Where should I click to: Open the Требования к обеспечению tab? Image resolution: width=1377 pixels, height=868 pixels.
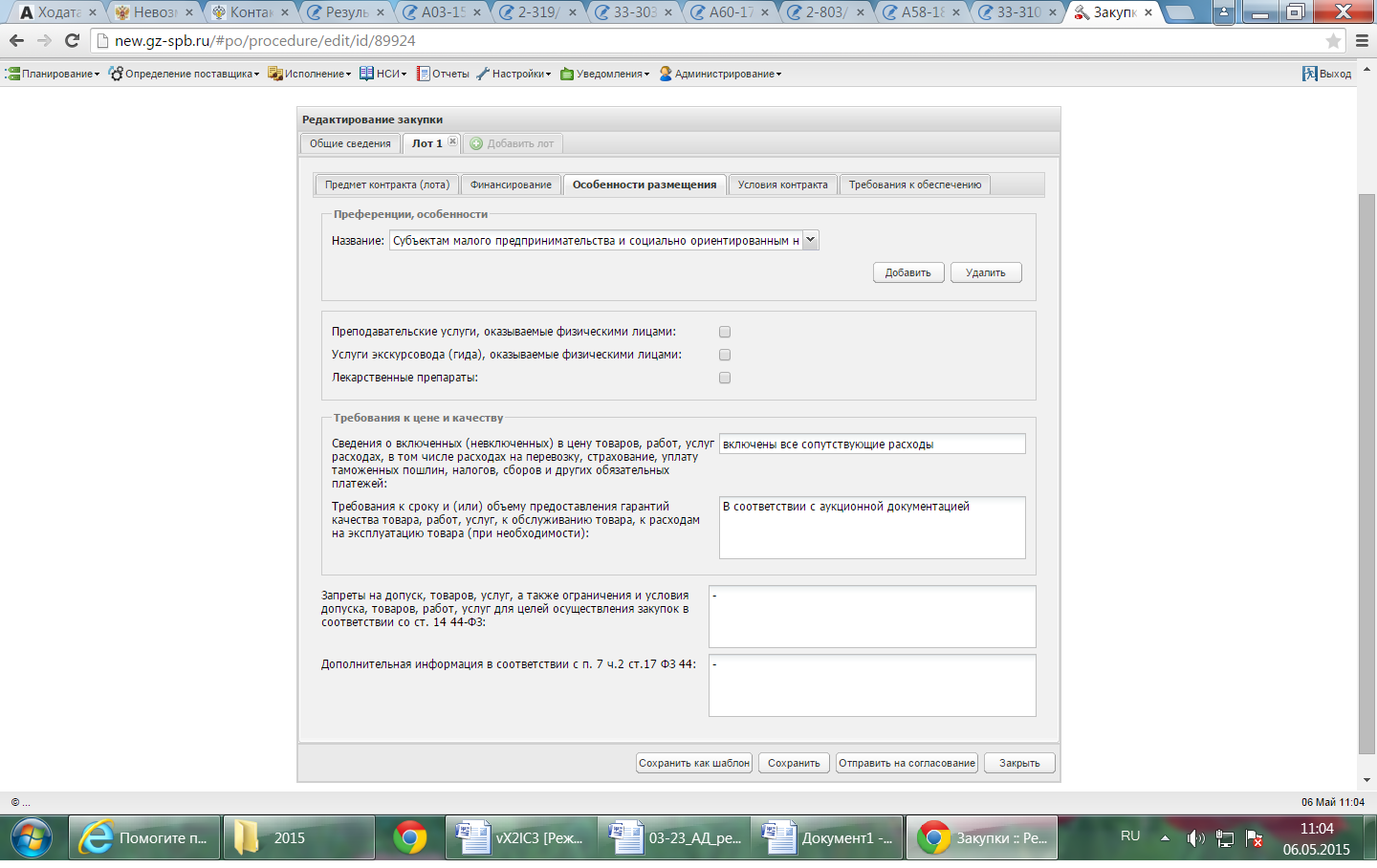[x=915, y=184]
